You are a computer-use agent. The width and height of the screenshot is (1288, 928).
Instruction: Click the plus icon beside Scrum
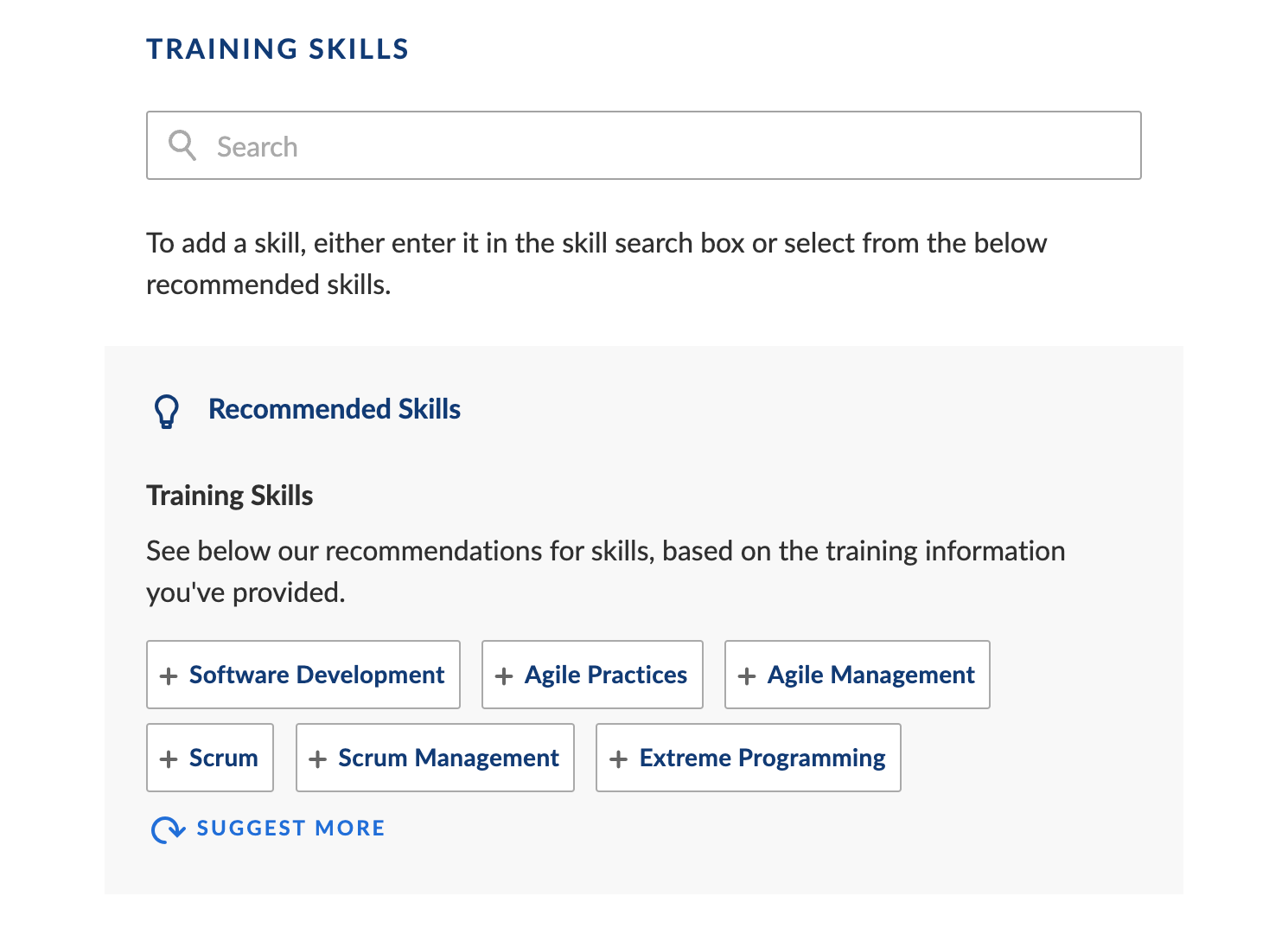click(169, 759)
